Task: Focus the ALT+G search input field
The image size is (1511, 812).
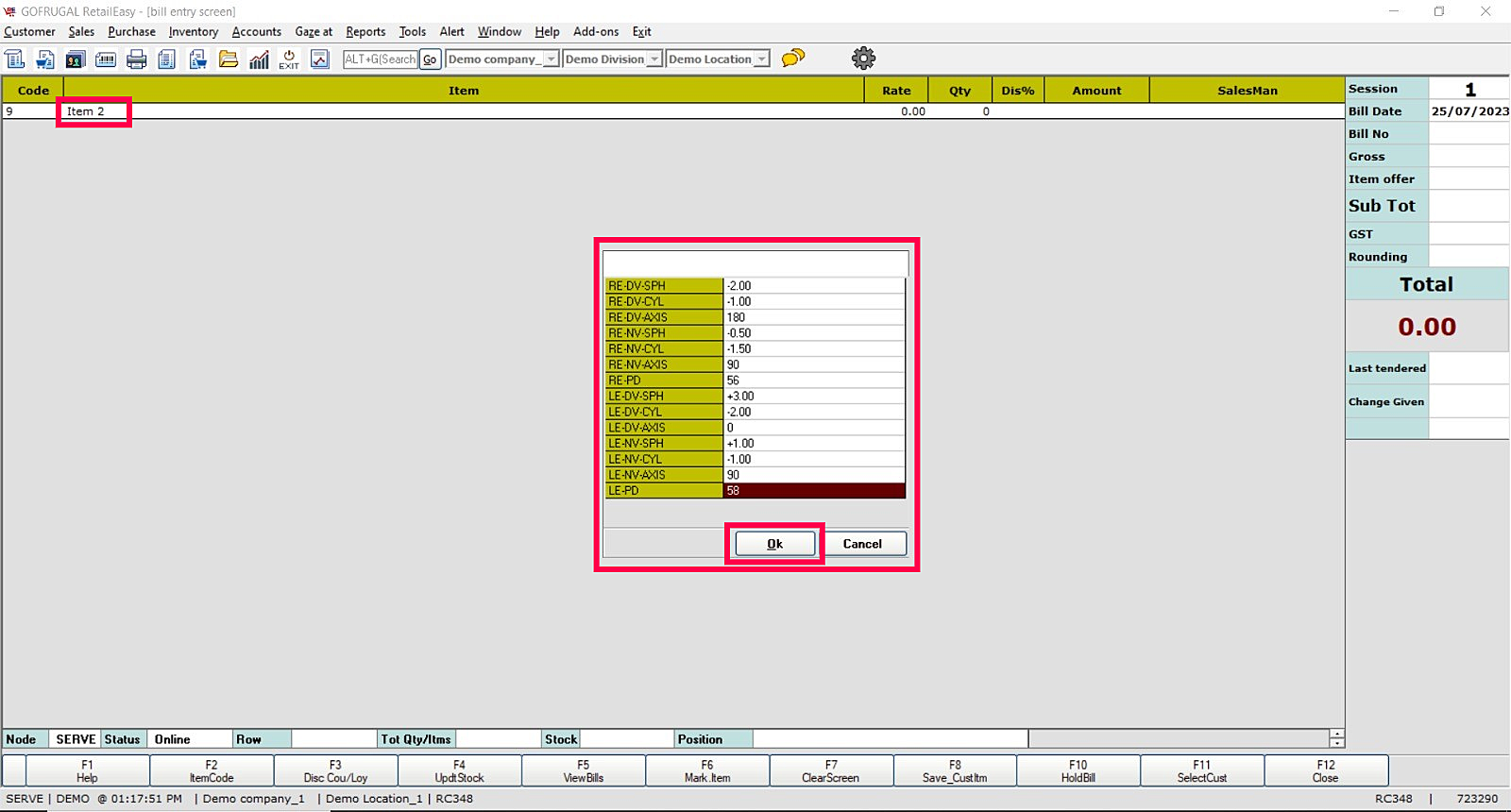Action: coord(381,59)
